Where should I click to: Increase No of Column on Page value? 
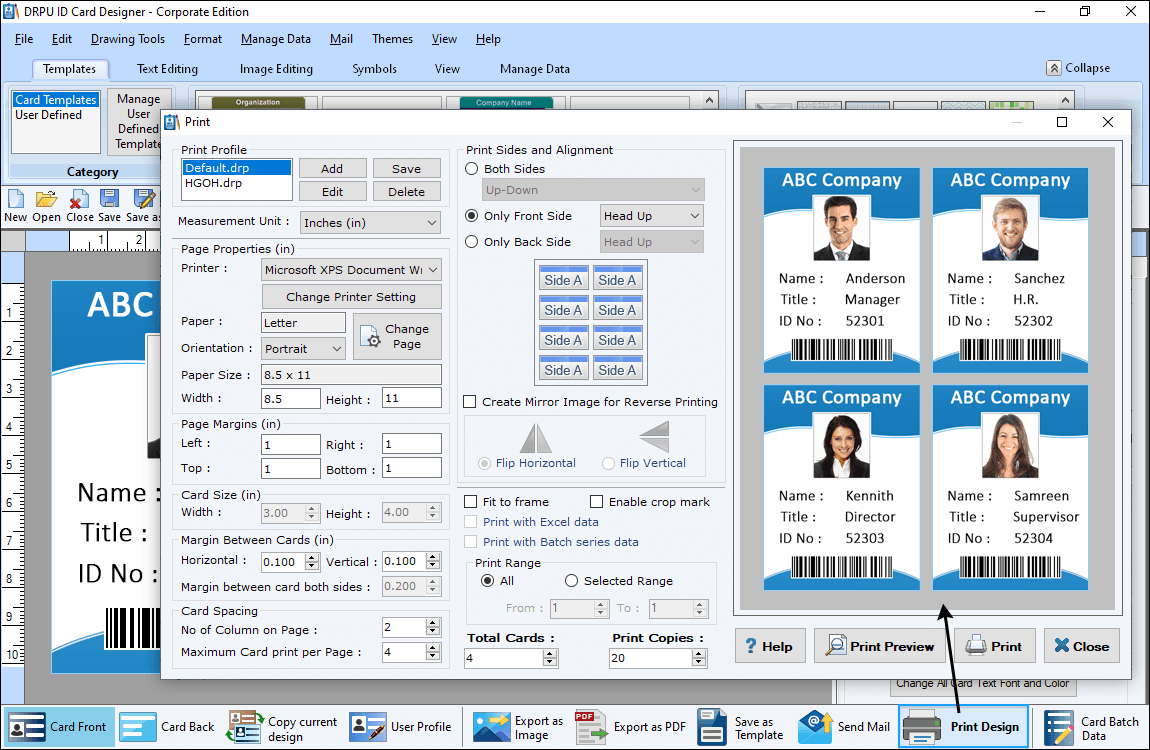tap(433, 623)
